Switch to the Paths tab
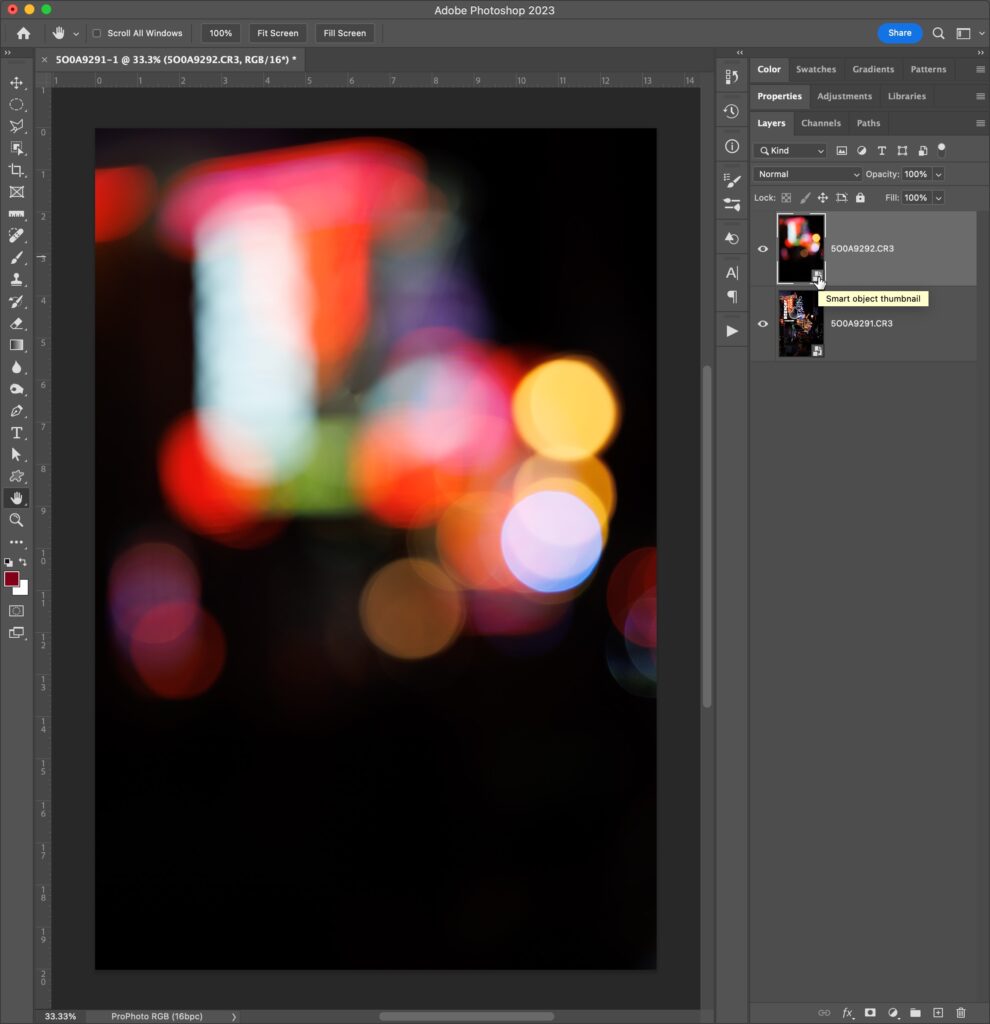 (x=869, y=123)
